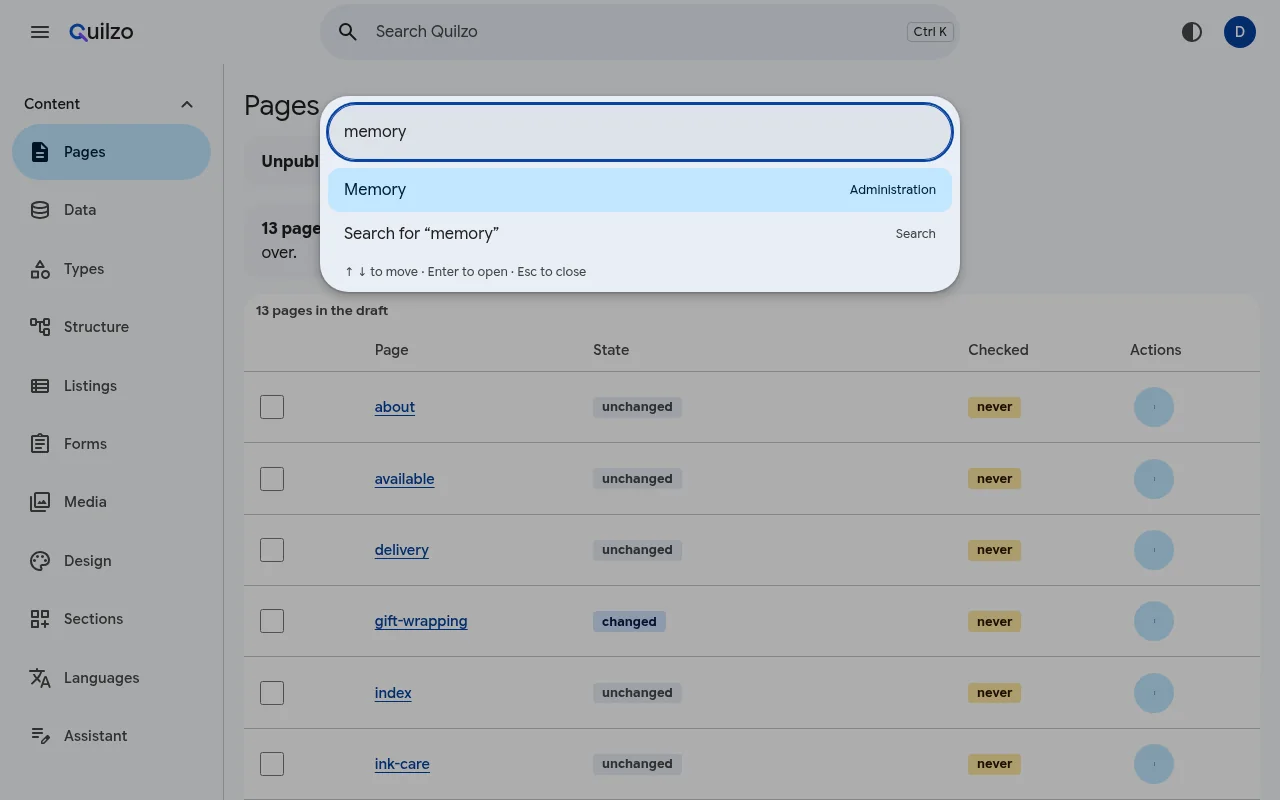Screen dimensions: 1280x800
Task: Toggle dark mode theme icon
Action: (1192, 32)
